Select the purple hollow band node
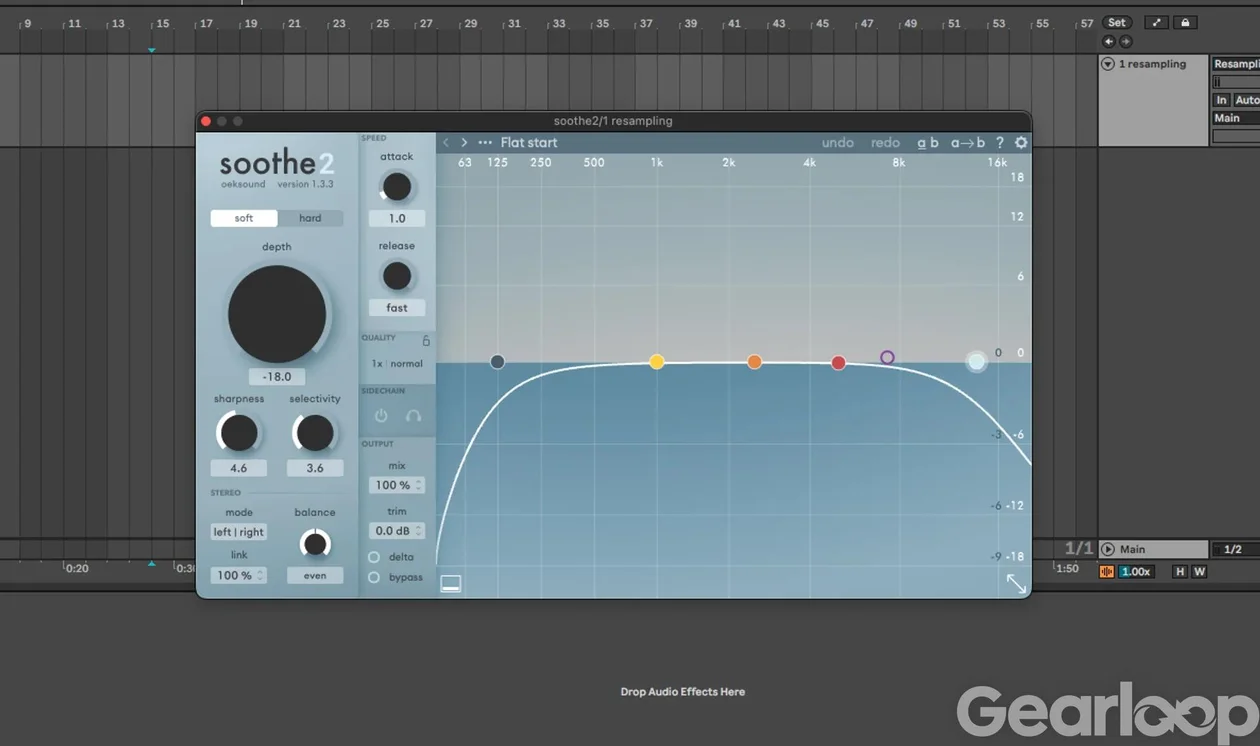The image size is (1260, 746). (887, 357)
